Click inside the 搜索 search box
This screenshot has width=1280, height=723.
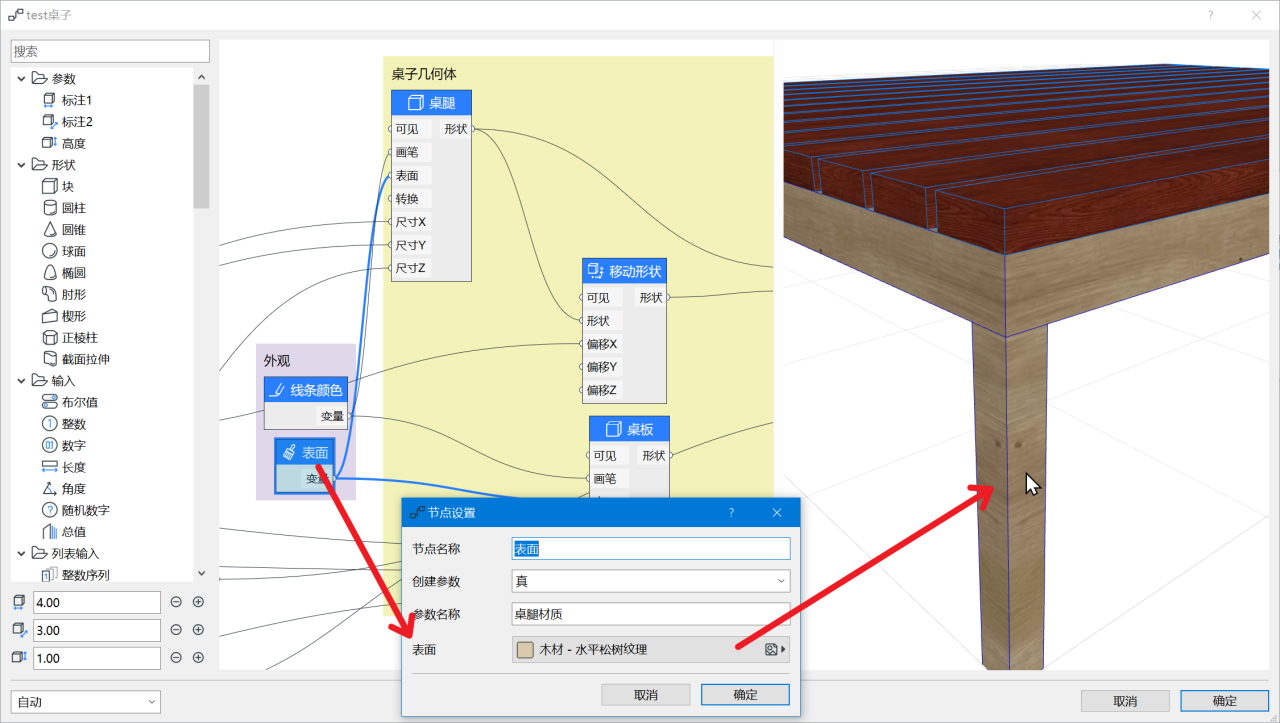(110, 50)
